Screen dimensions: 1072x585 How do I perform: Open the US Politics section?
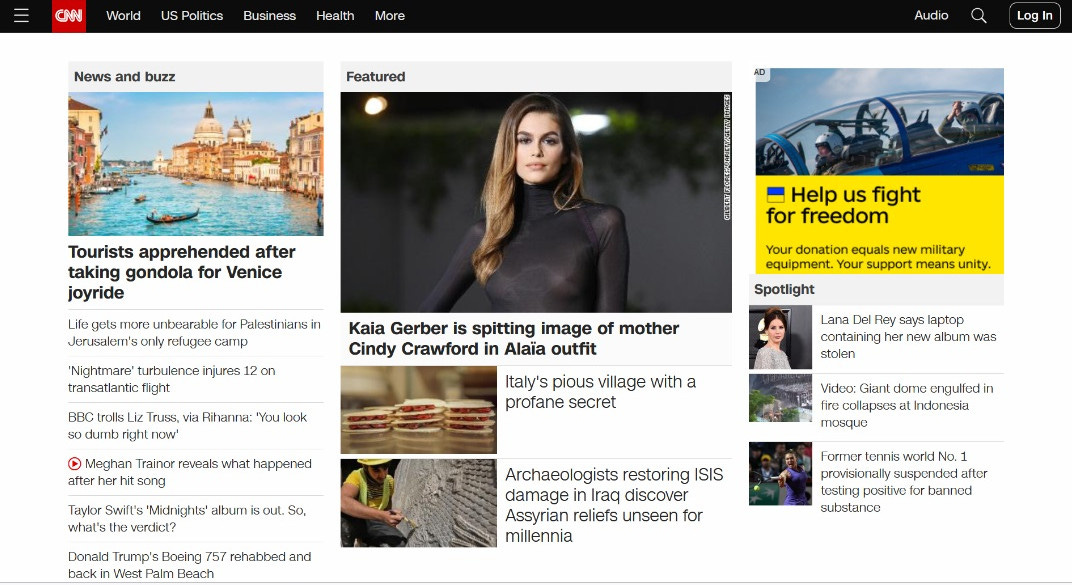192,16
